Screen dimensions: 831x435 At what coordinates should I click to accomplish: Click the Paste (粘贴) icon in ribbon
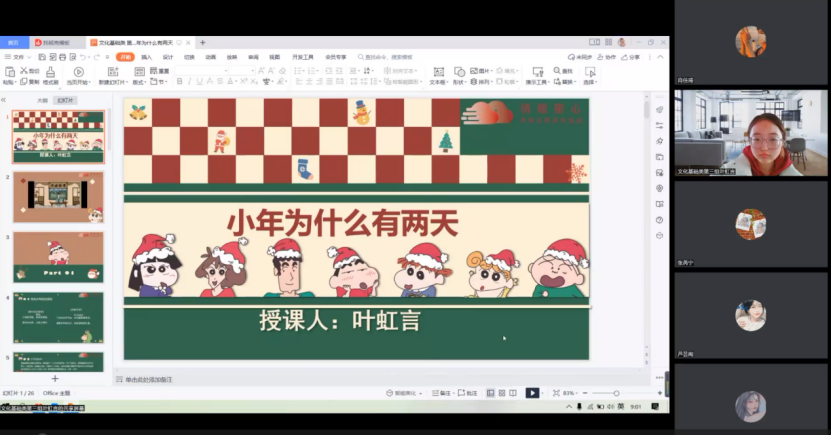coord(10,72)
